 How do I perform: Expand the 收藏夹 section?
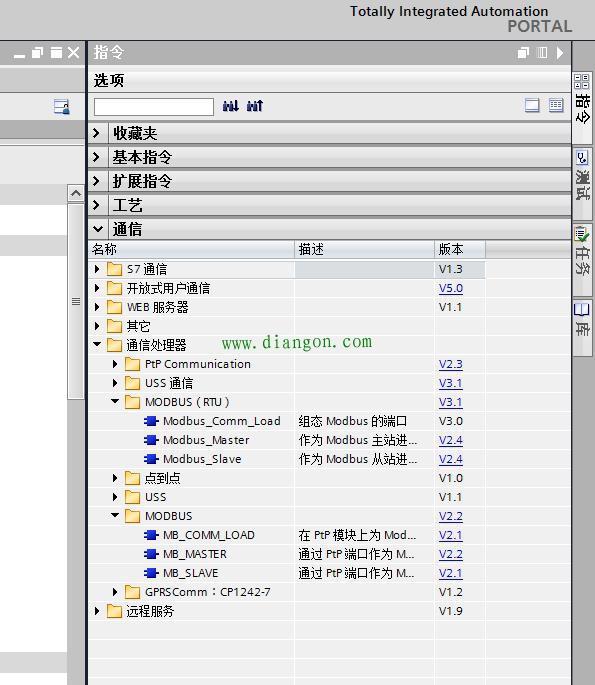[97, 133]
